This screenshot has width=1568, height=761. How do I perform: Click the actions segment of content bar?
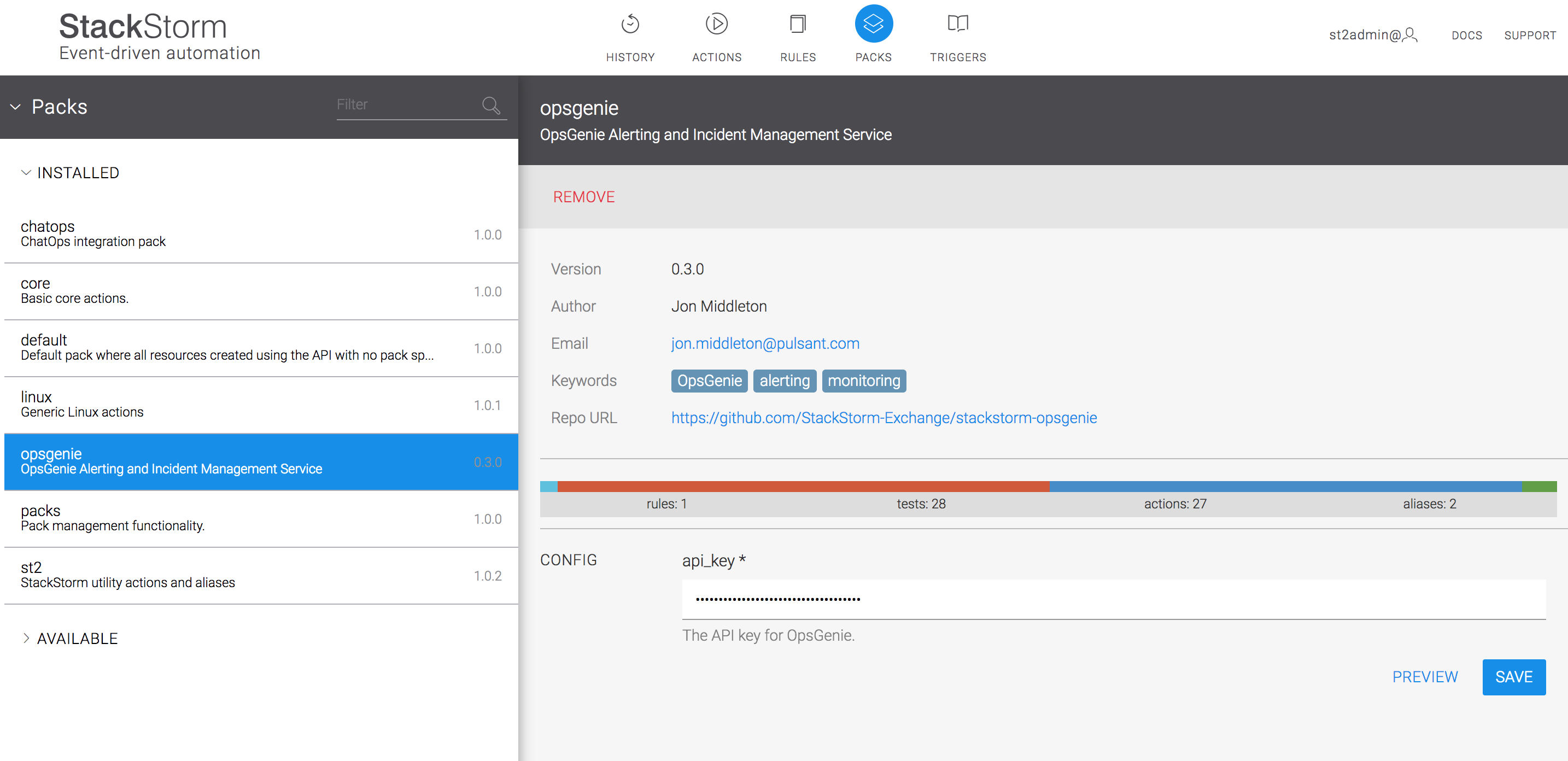pyautogui.click(x=1284, y=487)
